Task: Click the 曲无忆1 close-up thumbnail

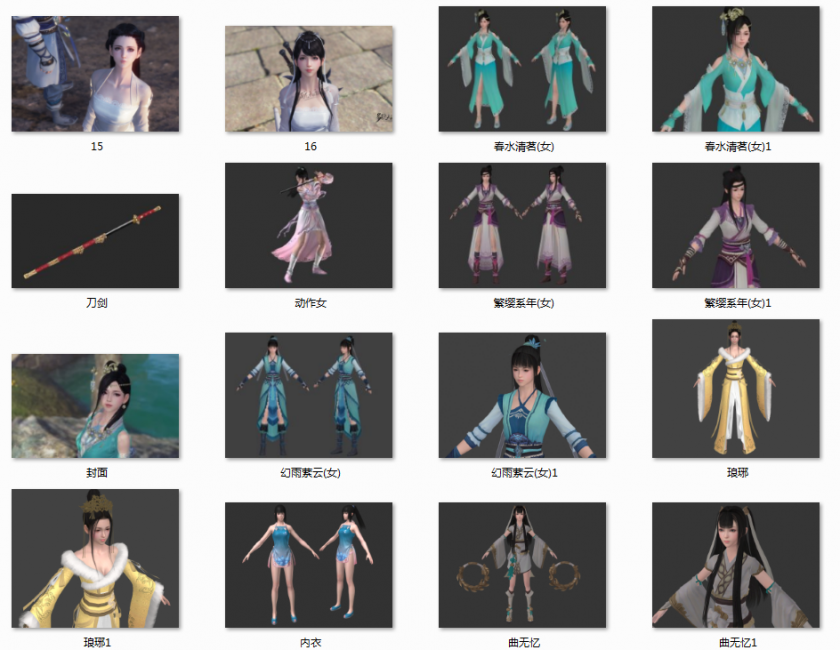Action: [736, 565]
